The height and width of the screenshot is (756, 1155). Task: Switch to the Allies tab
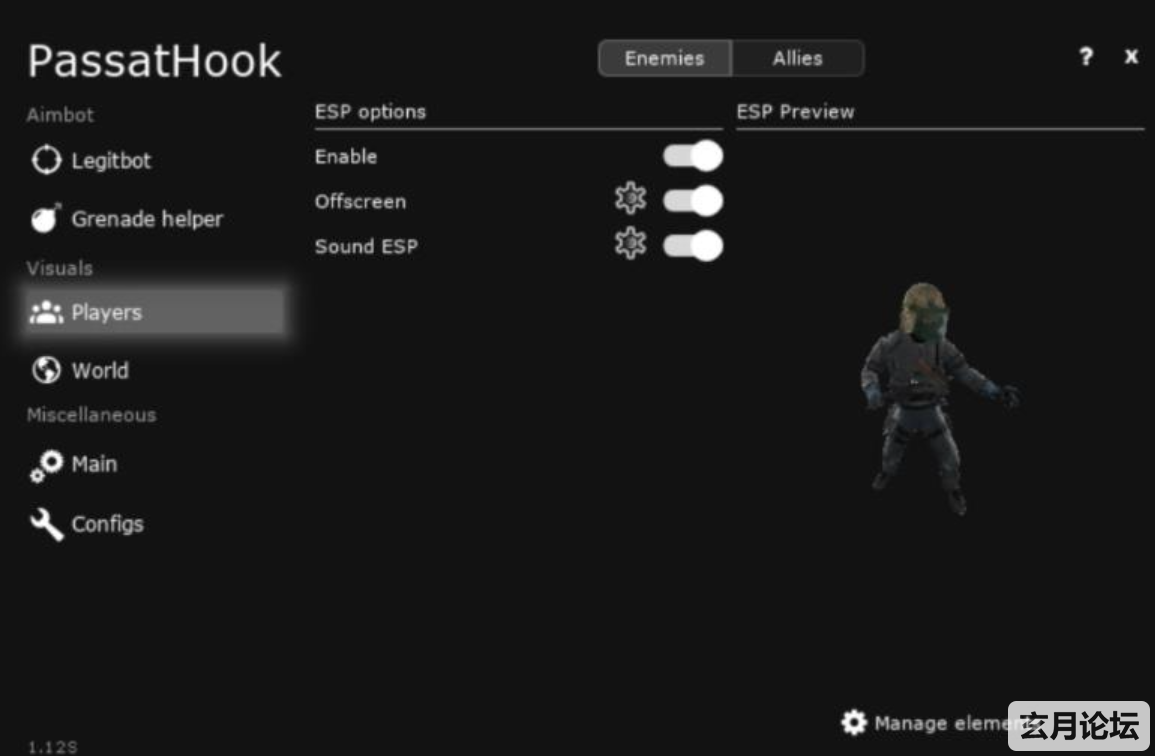coord(798,58)
